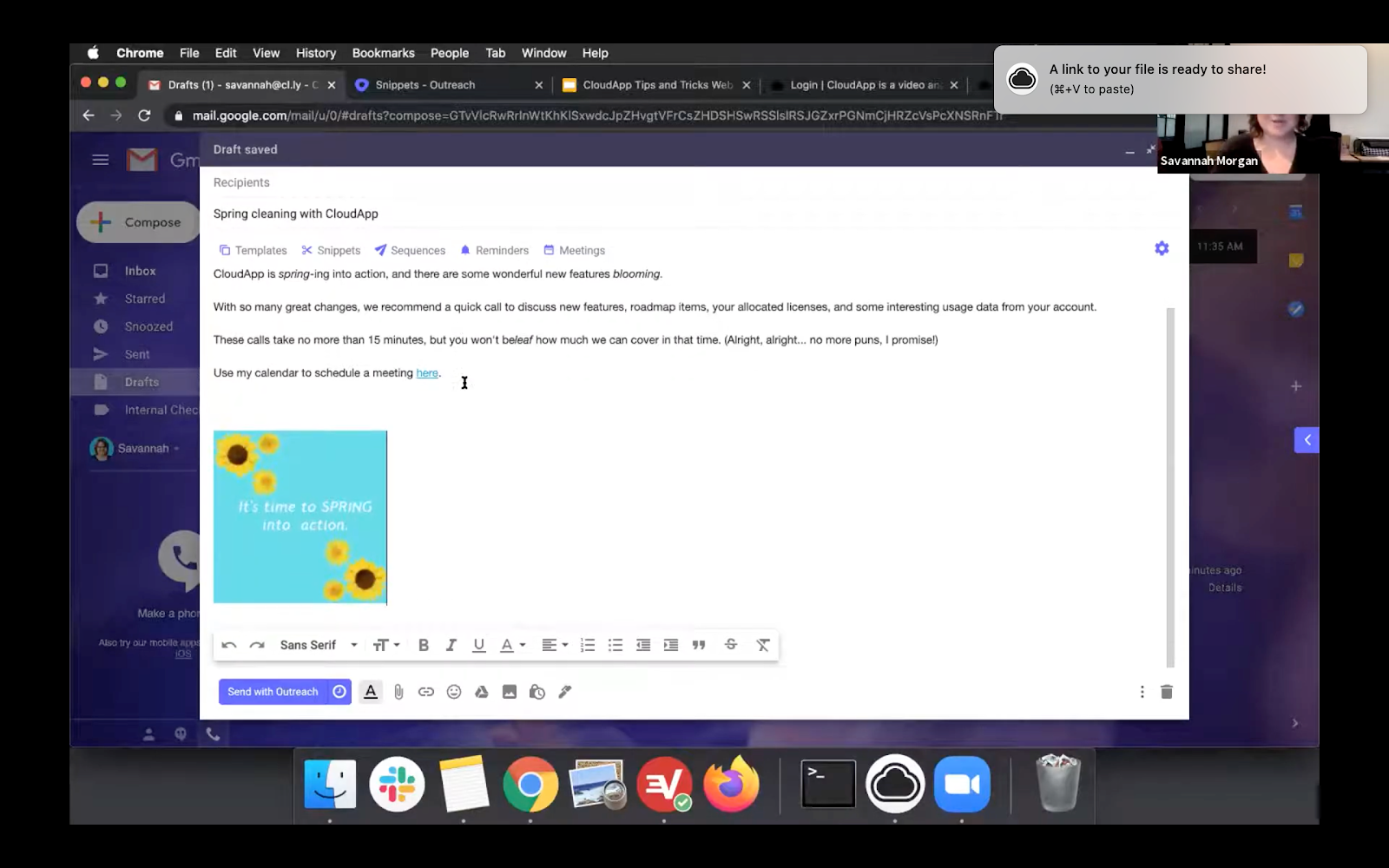Attach files with the paperclip icon
This screenshot has height=868, width=1389.
point(398,692)
